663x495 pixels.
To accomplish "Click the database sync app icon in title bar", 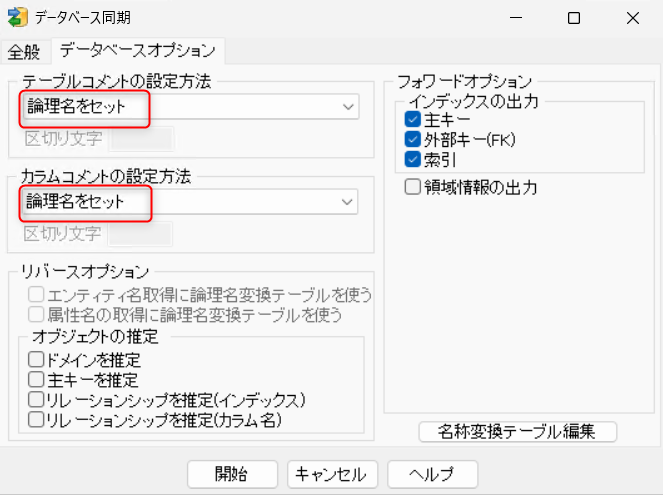I will (x=17, y=18).
